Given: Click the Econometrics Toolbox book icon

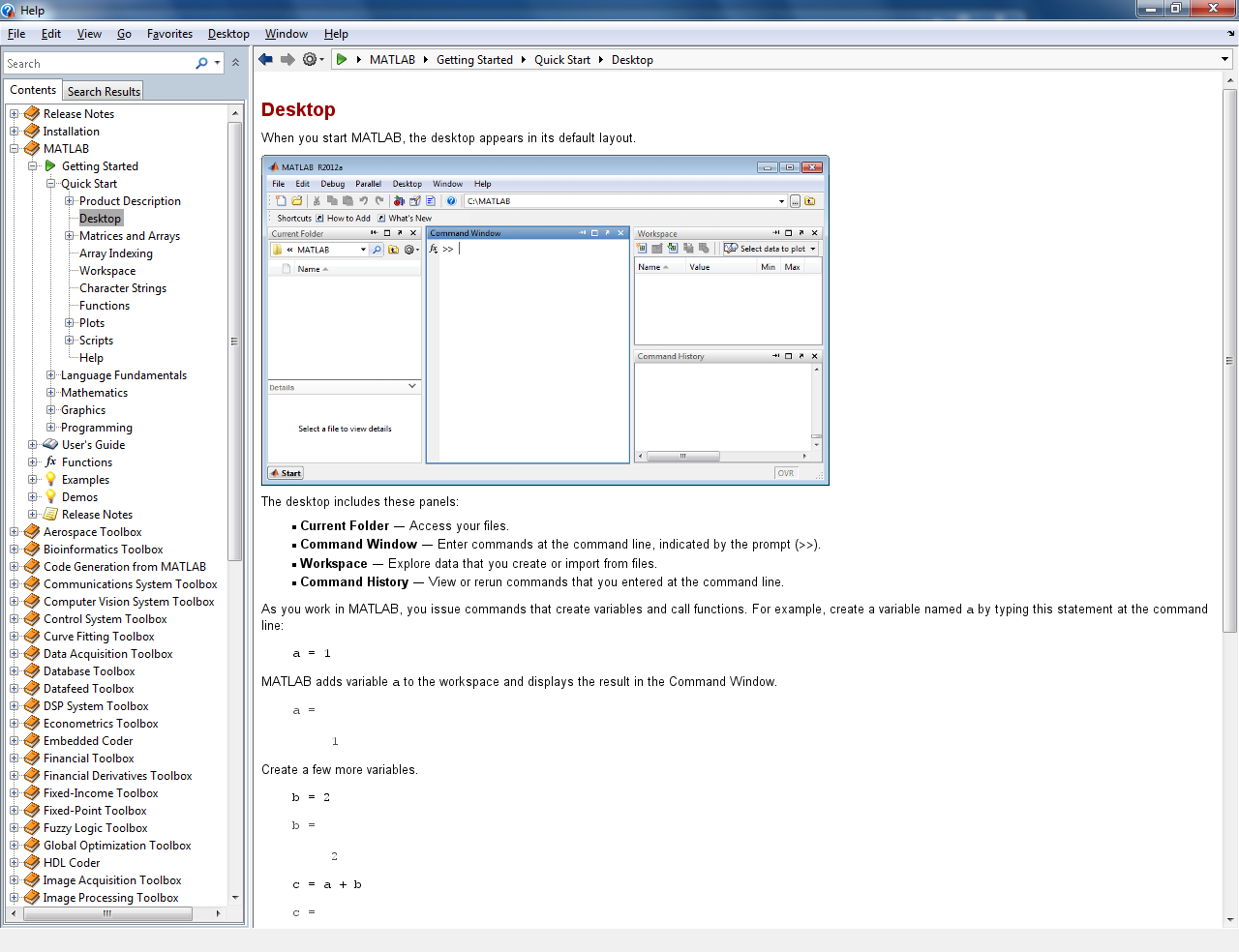Looking at the screenshot, I should (x=32, y=723).
